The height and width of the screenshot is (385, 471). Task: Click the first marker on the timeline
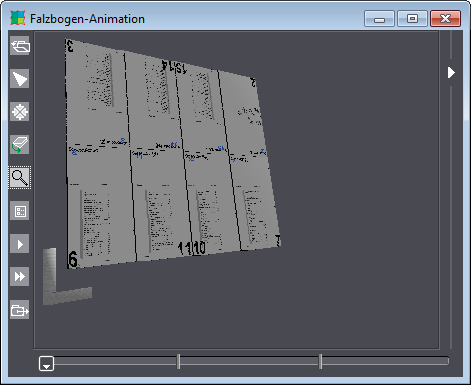[179, 361]
